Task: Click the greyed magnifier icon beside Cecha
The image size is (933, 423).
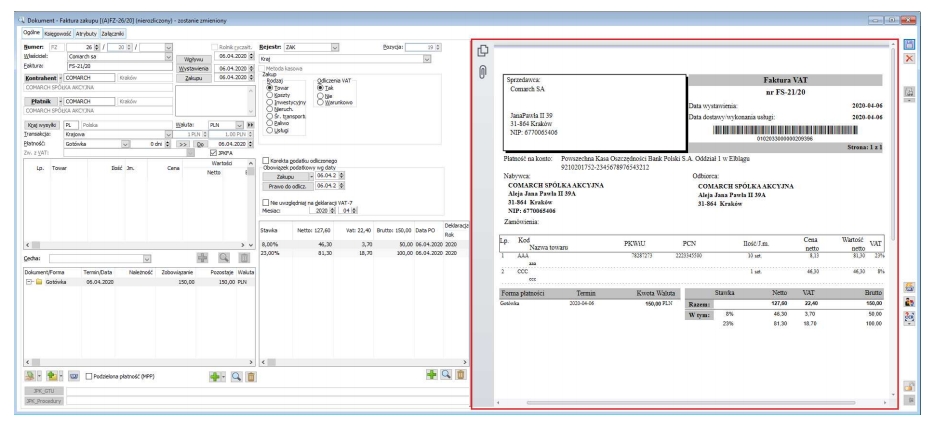Action: click(x=224, y=258)
